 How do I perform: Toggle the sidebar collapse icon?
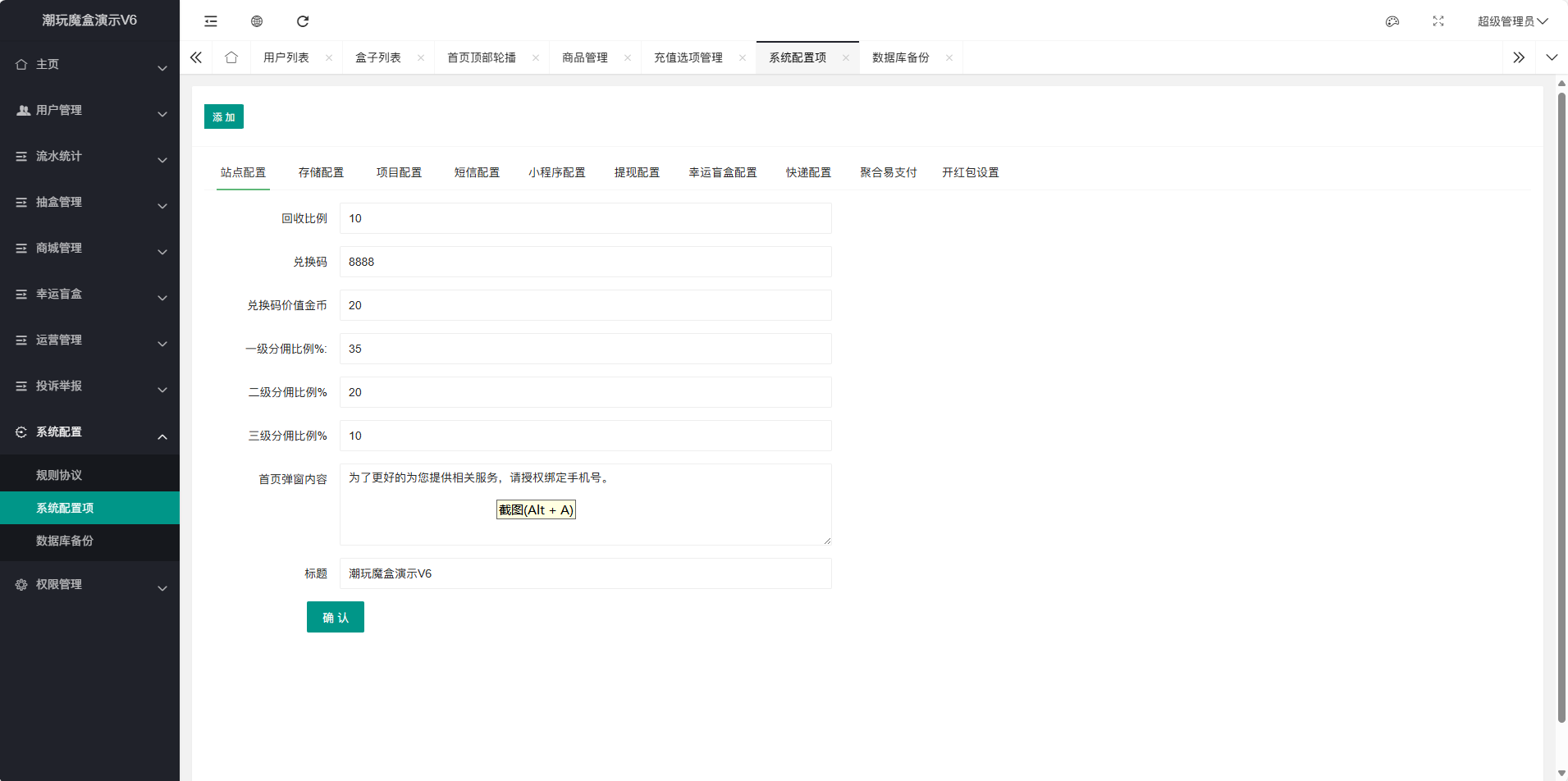click(x=211, y=21)
